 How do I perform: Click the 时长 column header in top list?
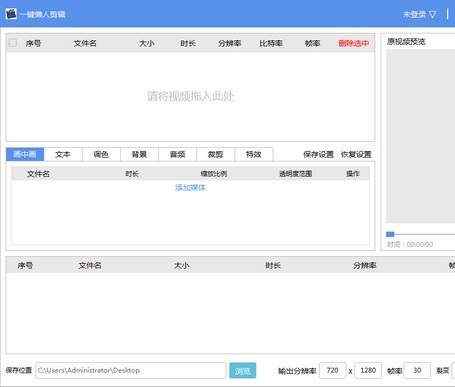tap(188, 43)
